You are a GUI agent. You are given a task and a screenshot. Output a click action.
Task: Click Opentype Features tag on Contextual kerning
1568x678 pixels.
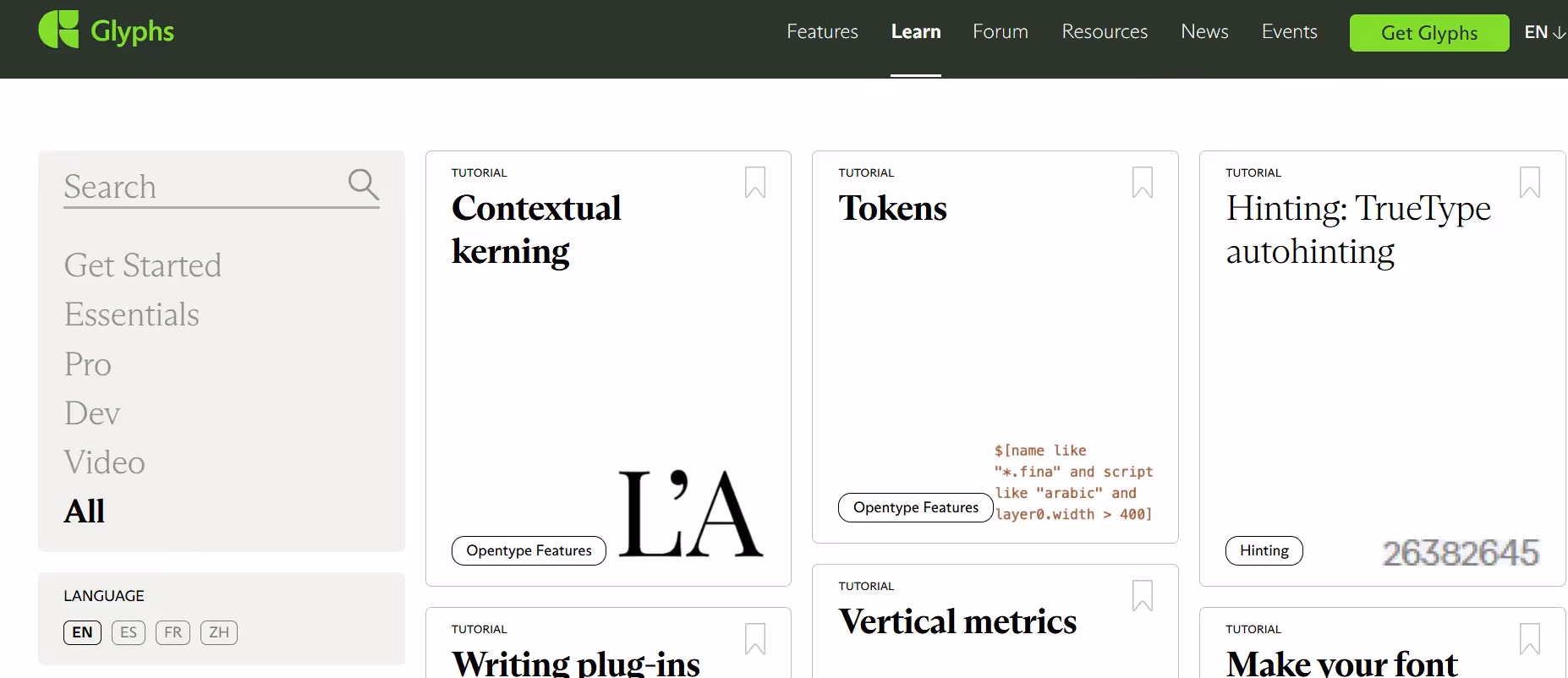pos(529,550)
